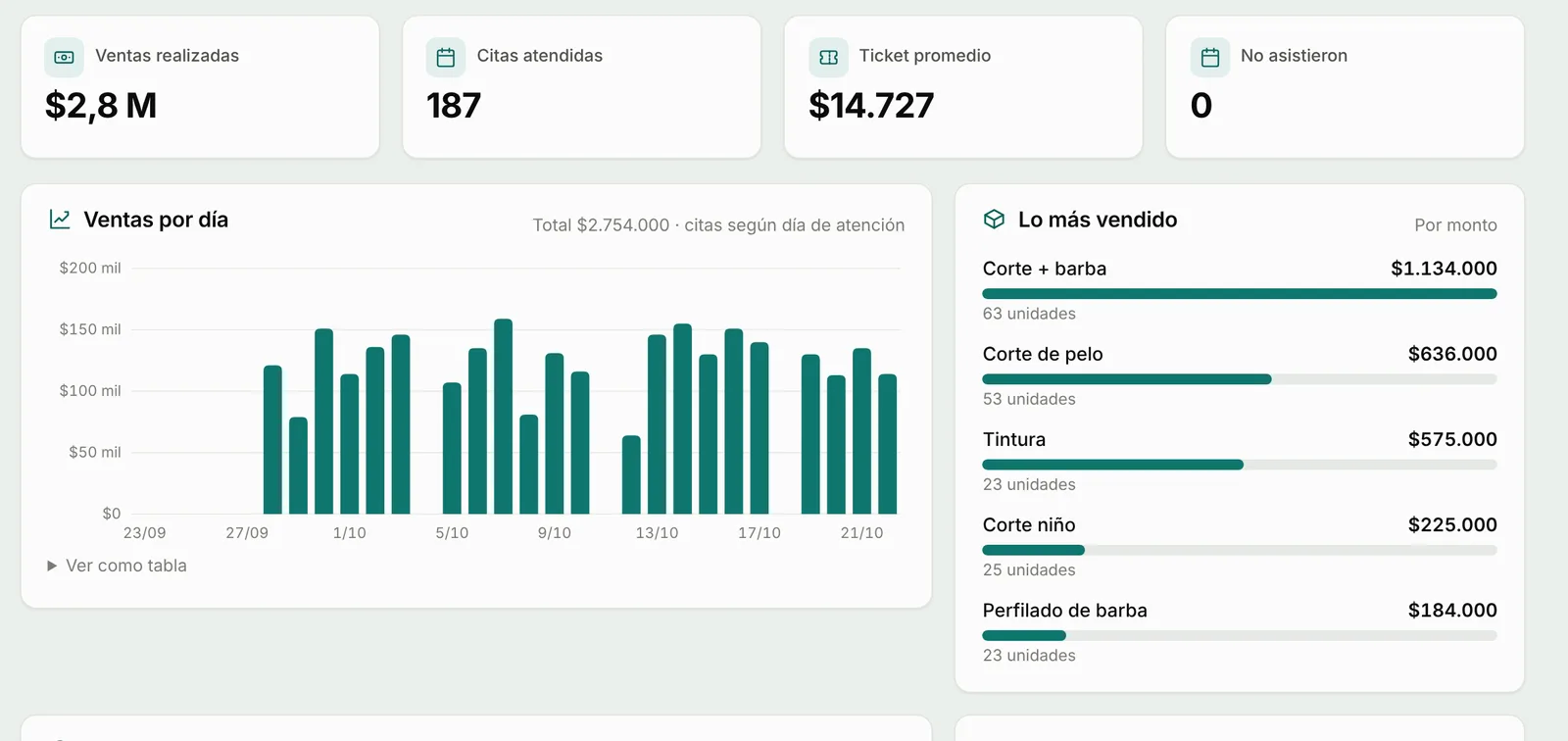The width and height of the screenshot is (1568, 741).
Task: Click the $575.000 amount
Action: (1452, 439)
